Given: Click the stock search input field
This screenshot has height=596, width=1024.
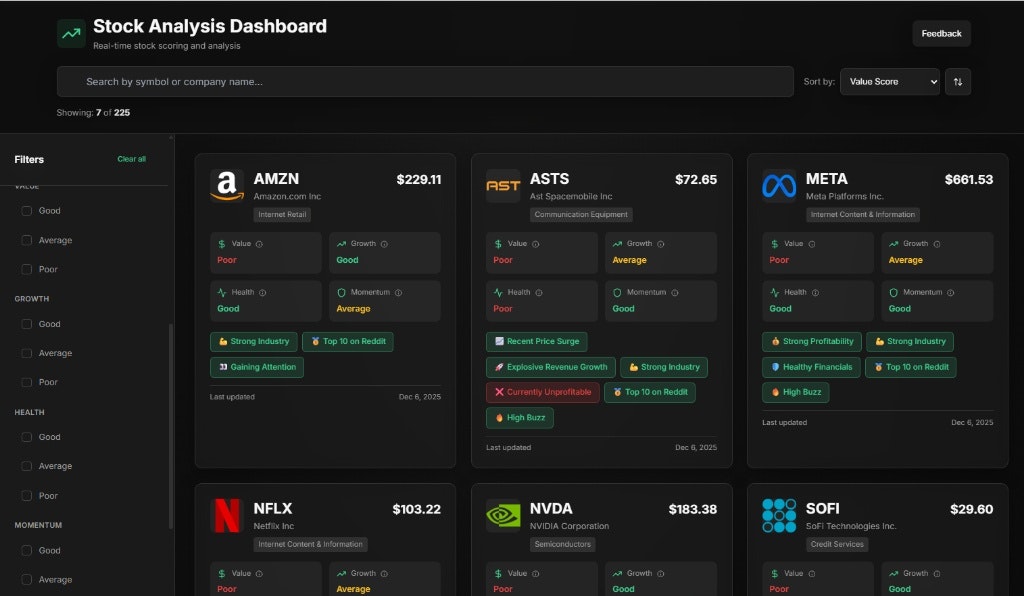Looking at the screenshot, I should point(420,81).
